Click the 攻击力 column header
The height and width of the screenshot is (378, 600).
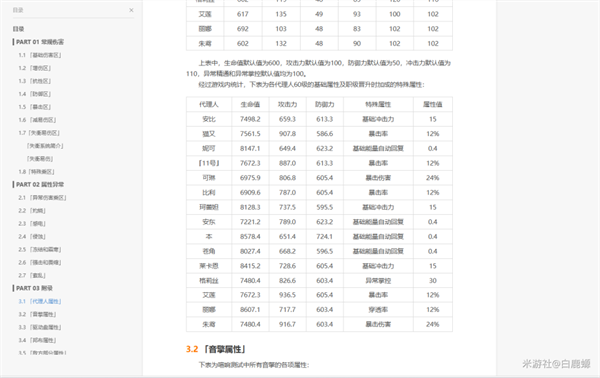[x=287, y=104]
